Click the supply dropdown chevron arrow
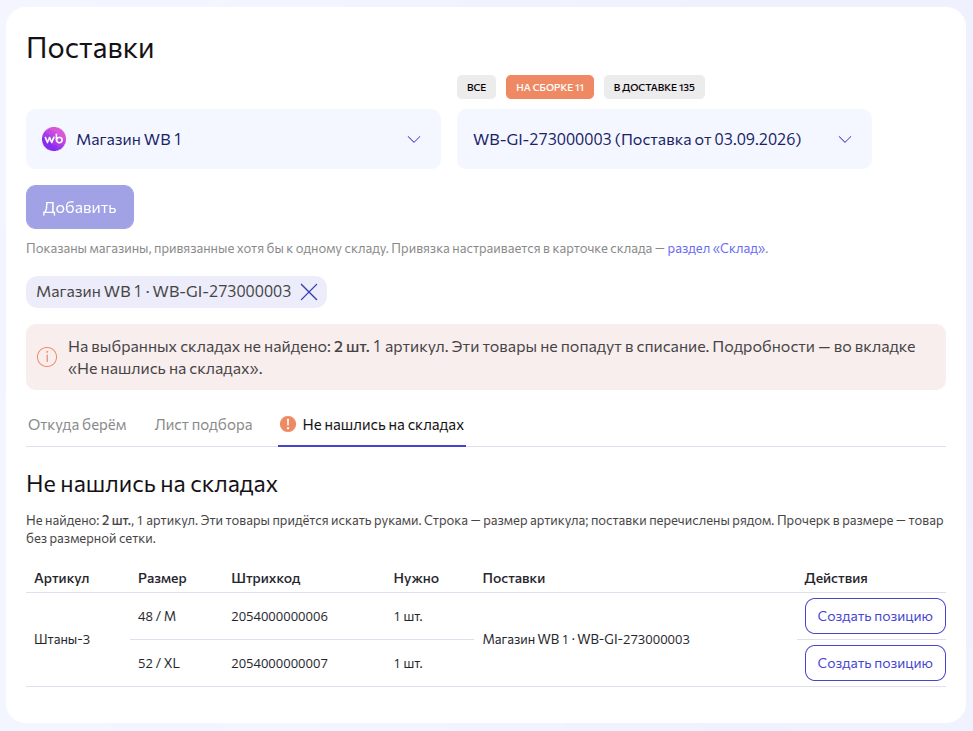 coord(845,139)
